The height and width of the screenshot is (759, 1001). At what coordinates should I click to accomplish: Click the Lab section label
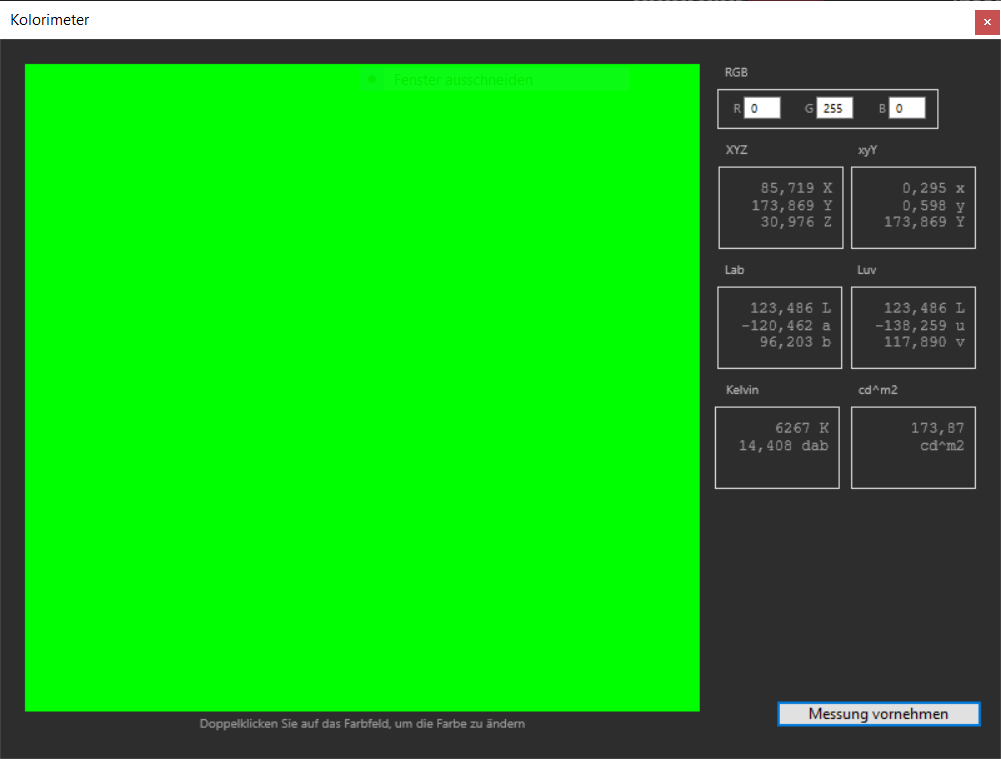coord(734,270)
